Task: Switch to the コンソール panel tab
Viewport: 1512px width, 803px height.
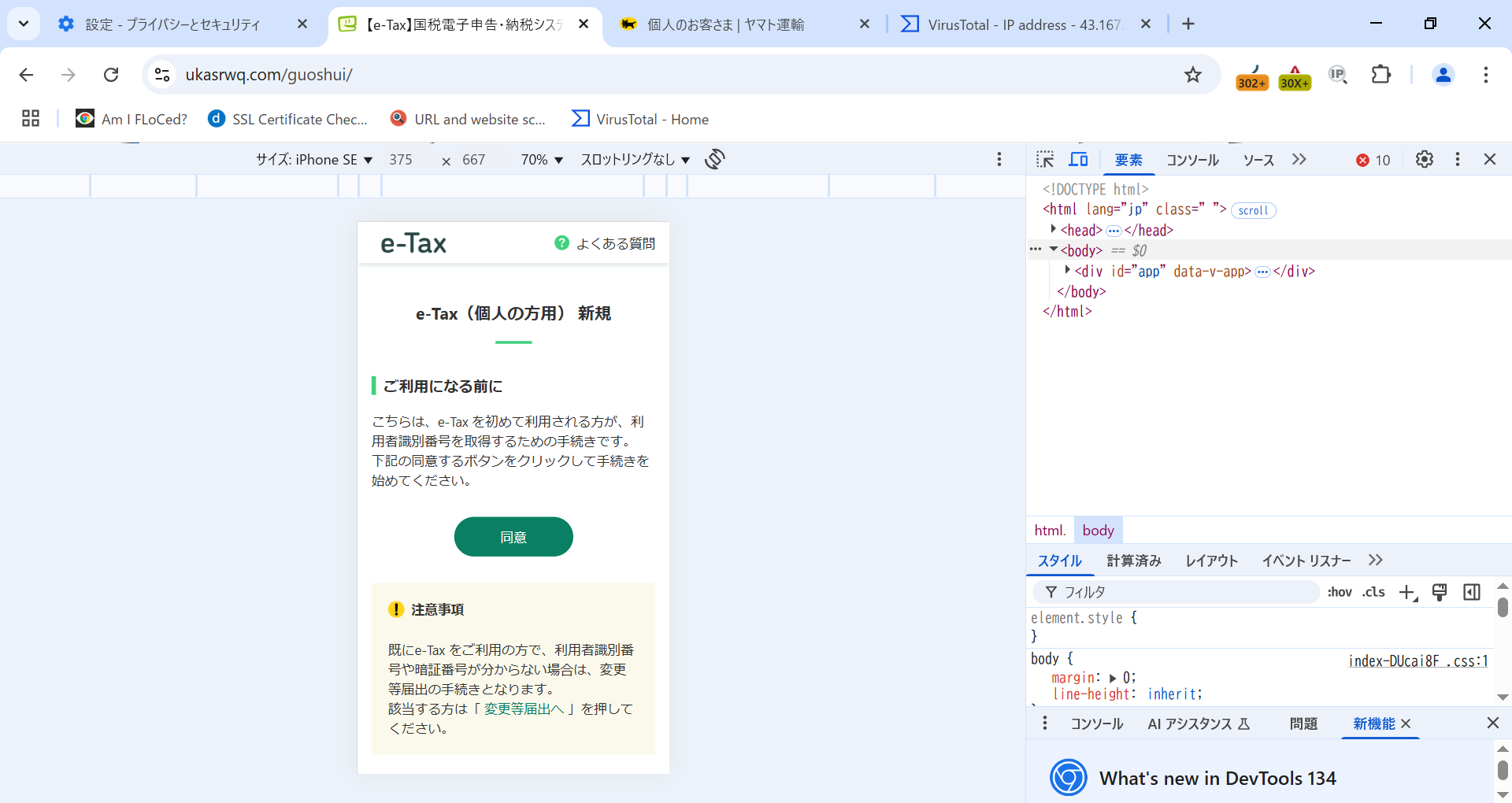Action: pos(1192,160)
